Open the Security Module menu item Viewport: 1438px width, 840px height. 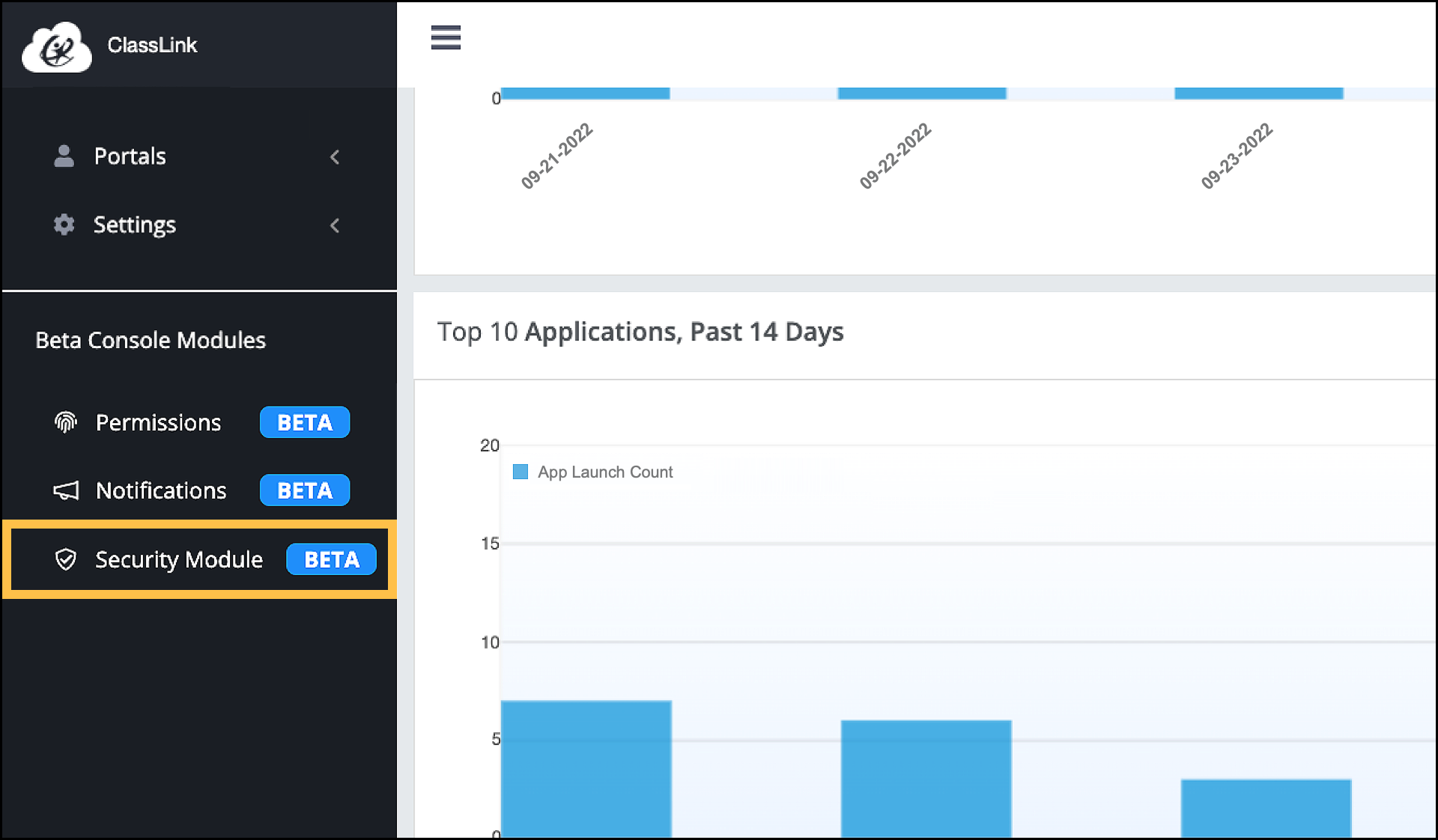(179, 559)
